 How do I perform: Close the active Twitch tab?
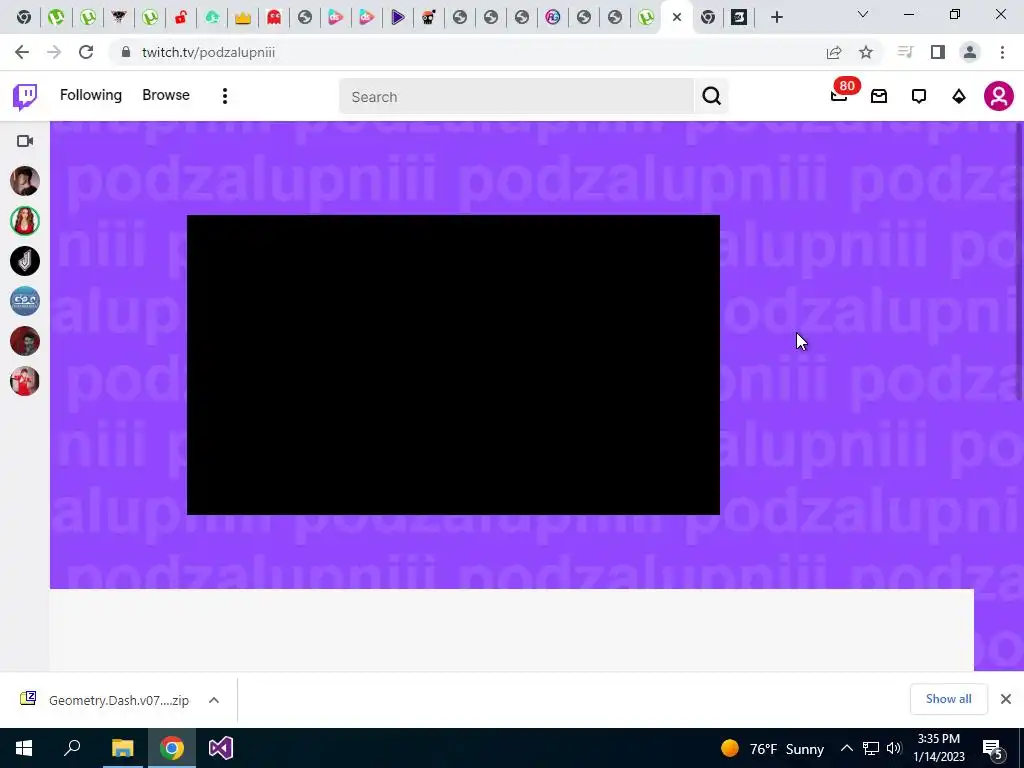(677, 17)
